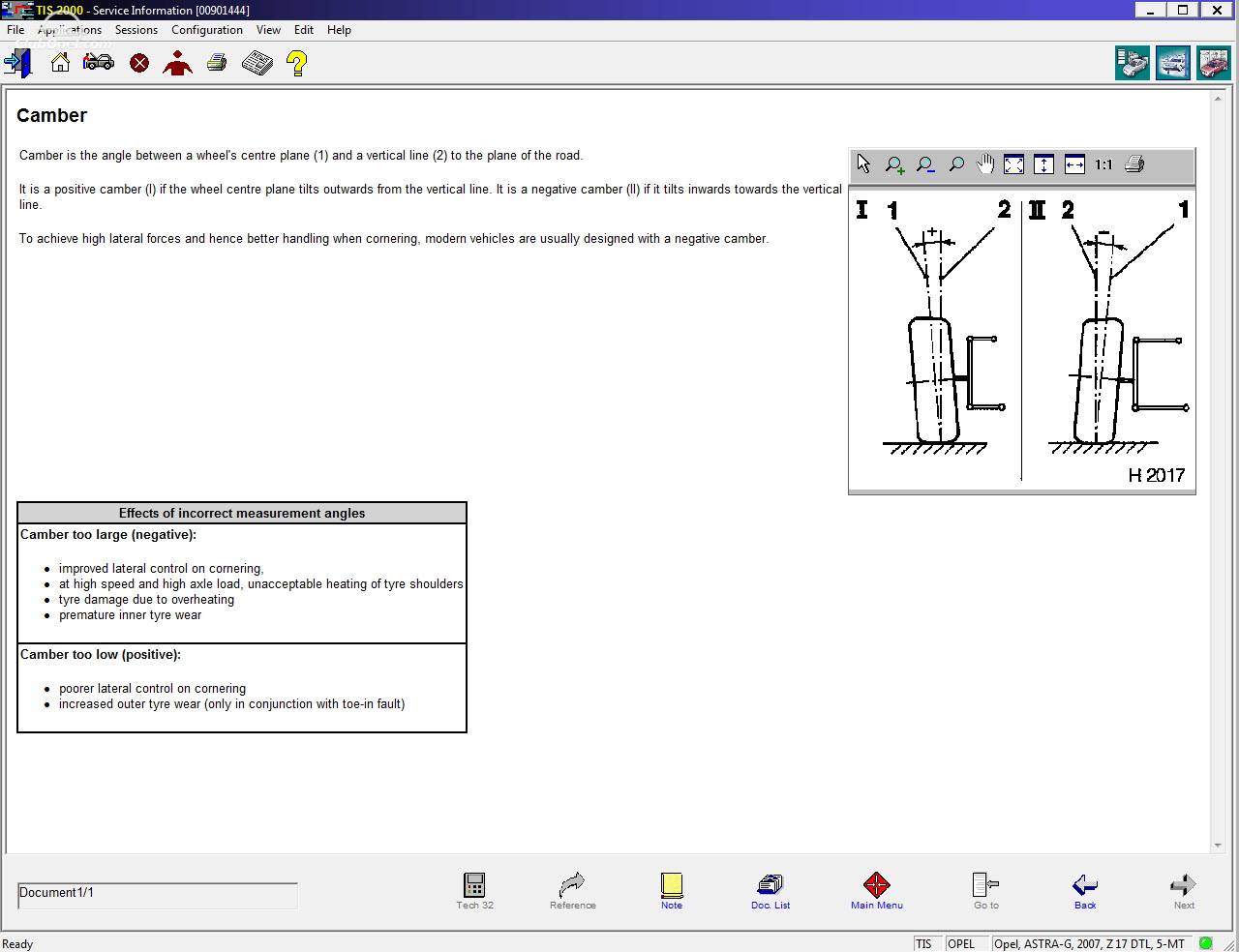Click 'tyre damage due to overheating' bullet
Screen dimensions: 1239x952
coord(146,600)
